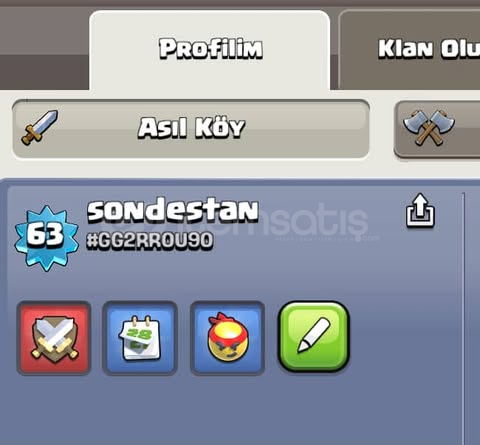Image resolution: width=480 pixels, height=445 pixels.
Task: Select the crossed axes builder base icon
Action: (428, 127)
